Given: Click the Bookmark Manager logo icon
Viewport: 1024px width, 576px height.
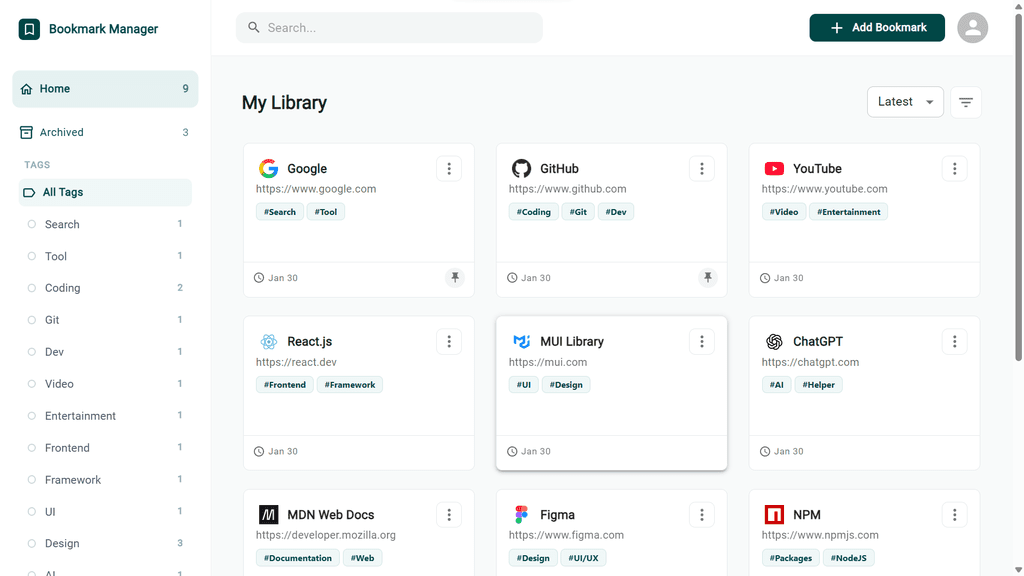Looking at the screenshot, I should (x=29, y=29).
